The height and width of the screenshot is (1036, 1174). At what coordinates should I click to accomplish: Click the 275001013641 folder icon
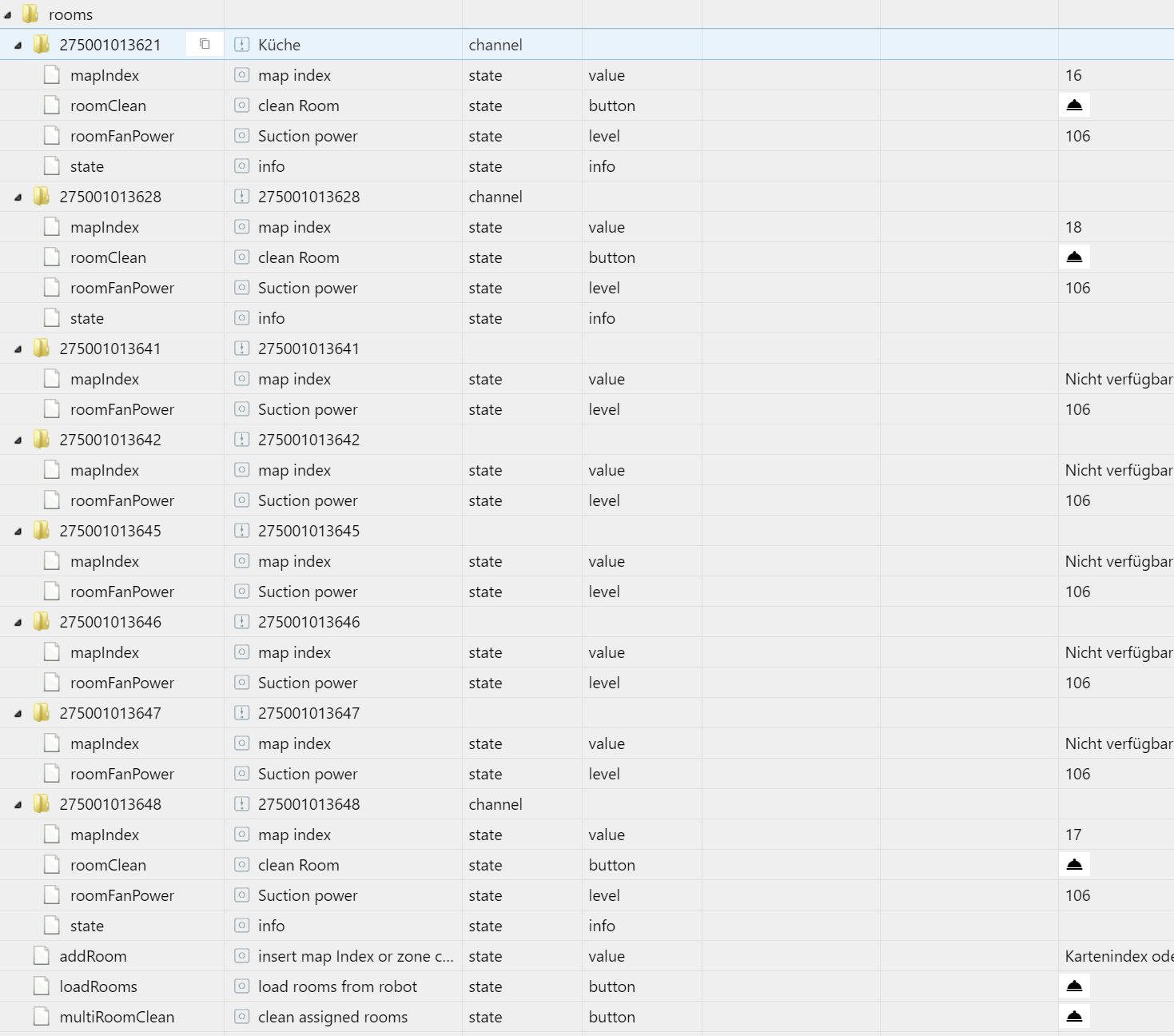42,349
